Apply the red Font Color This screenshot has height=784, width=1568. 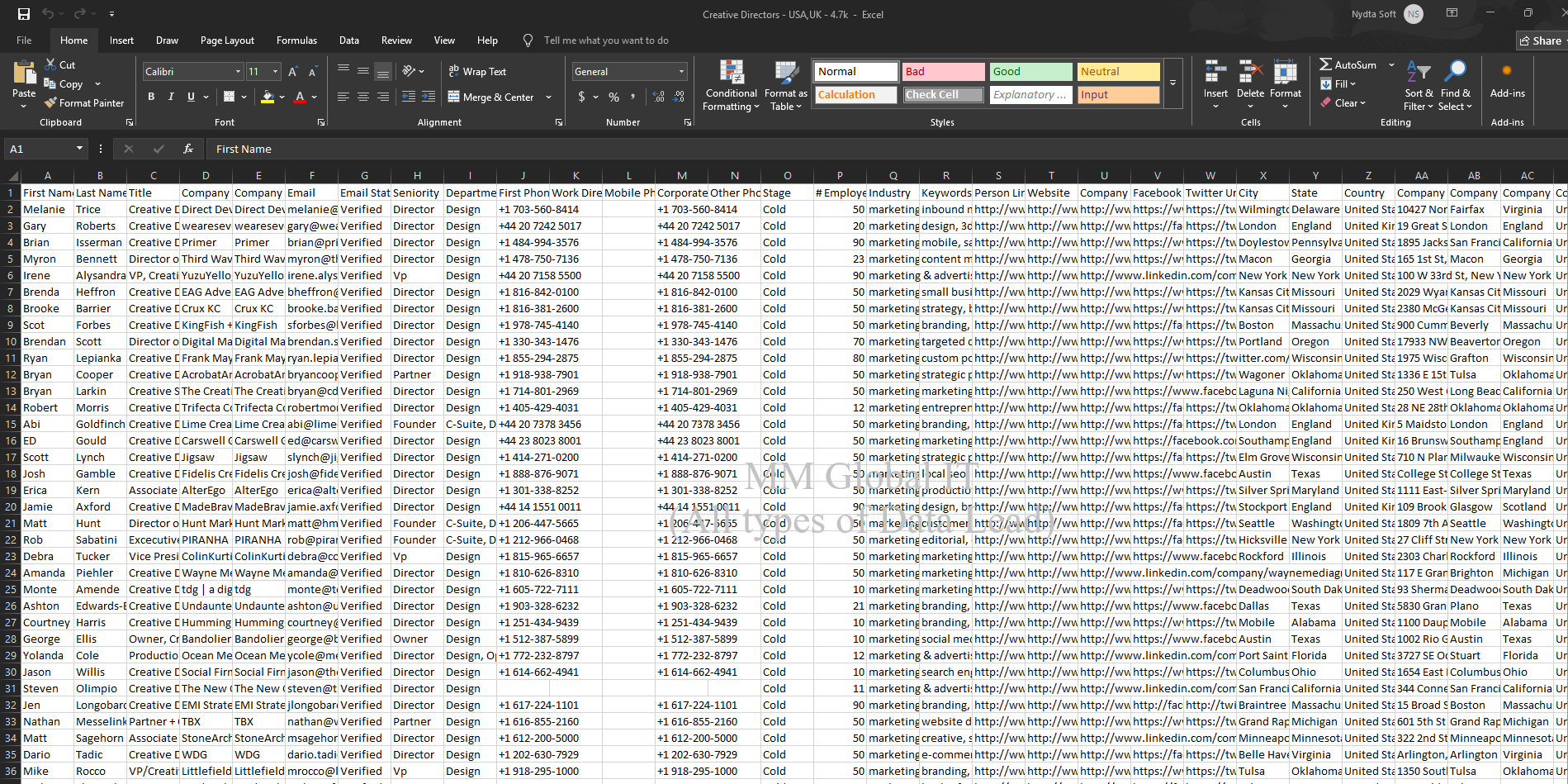point(301,97)
